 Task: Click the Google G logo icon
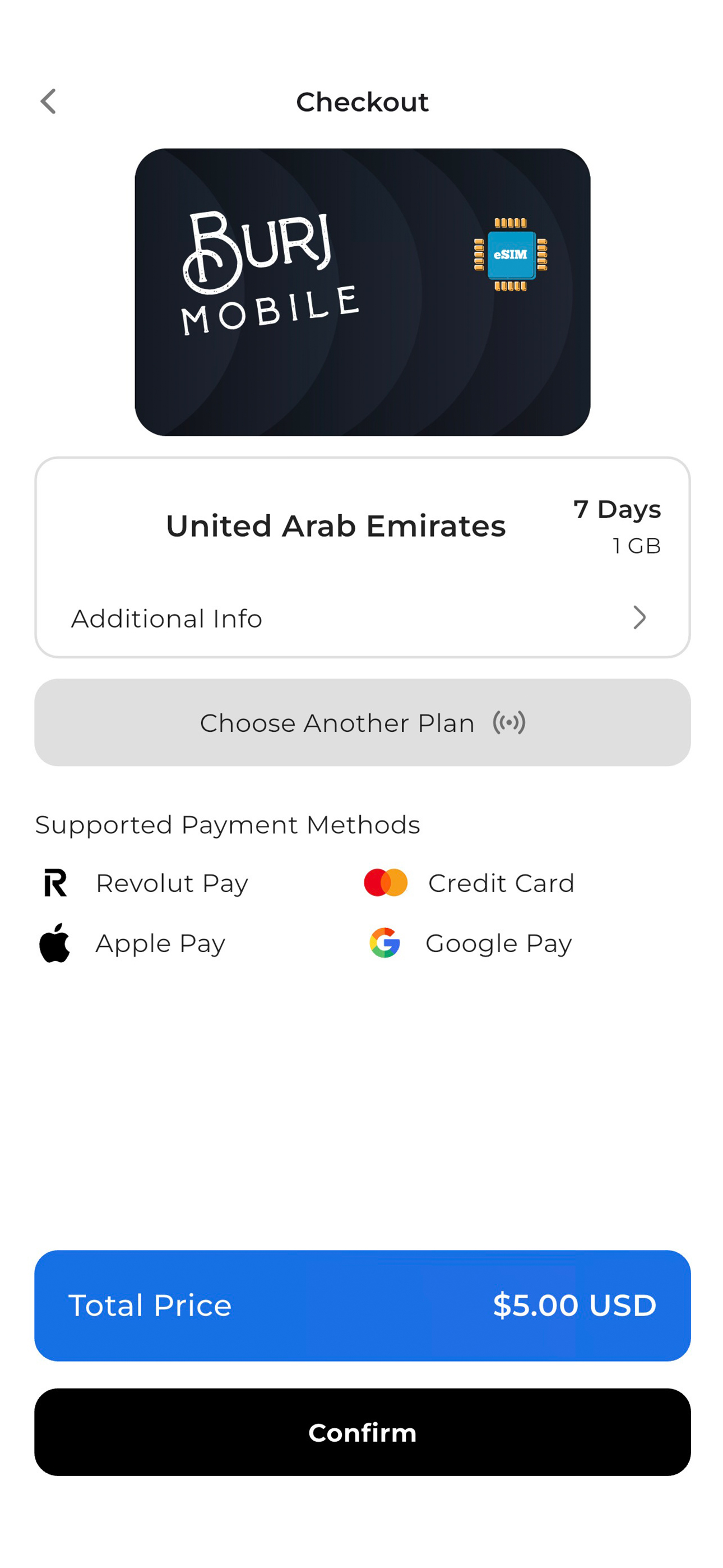pyautogui.click(x=384, y=942)
